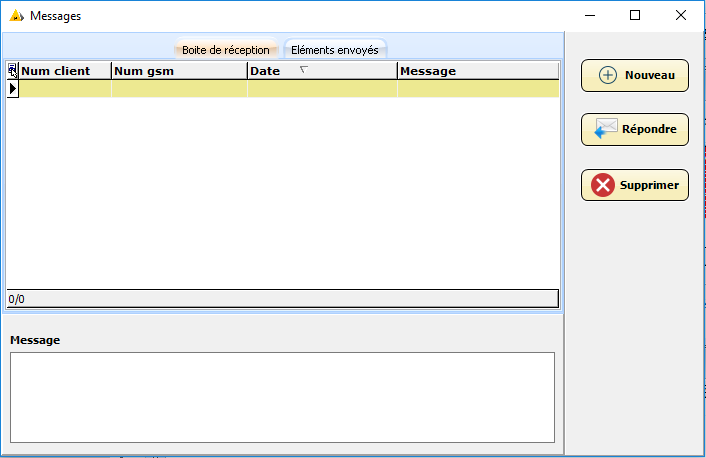Click the Message column header
The height and width of the screenshot is (458, 706).
pyautogui.click(x=477, y=71)
